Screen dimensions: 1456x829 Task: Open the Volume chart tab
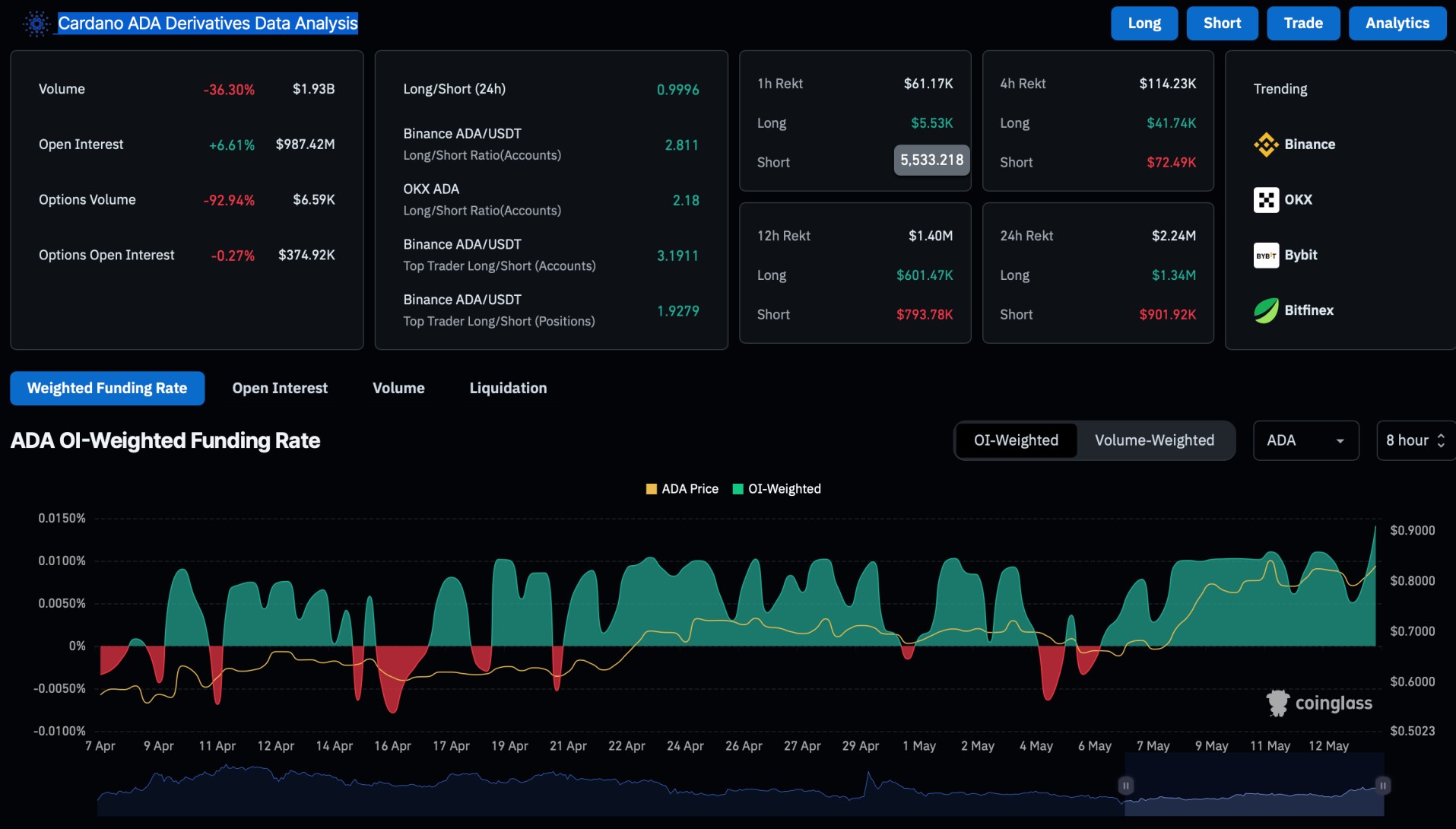tap(398, 388)
